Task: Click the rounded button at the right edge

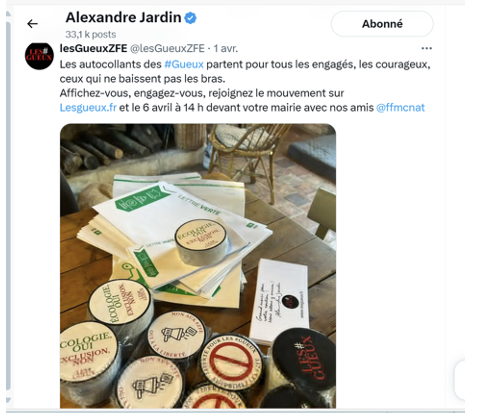Action: tap(460, 380)
